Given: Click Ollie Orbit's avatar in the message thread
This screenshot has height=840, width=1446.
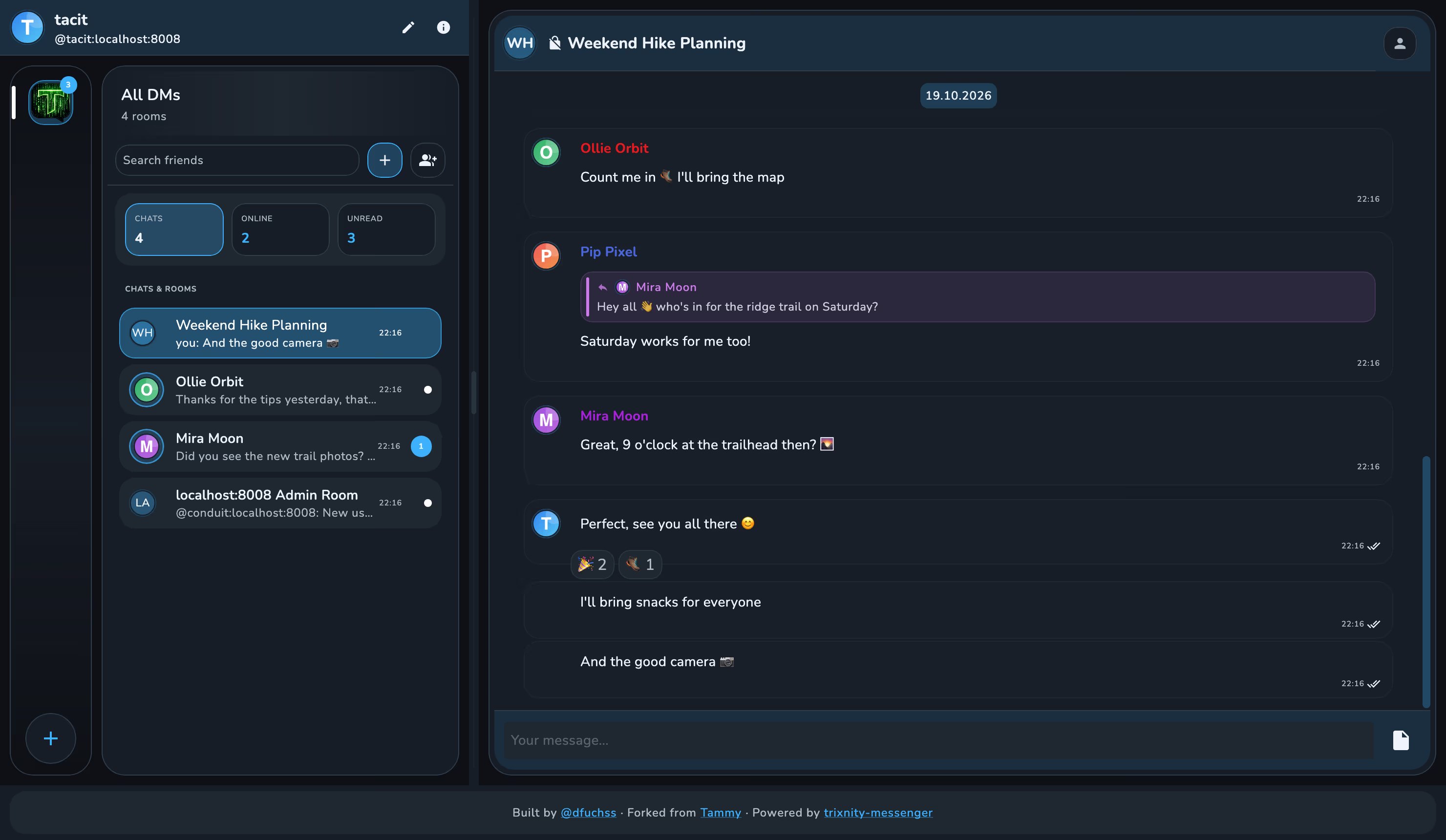Looking at the screenshot, I should pyautogui.click(x=546, y=152).
